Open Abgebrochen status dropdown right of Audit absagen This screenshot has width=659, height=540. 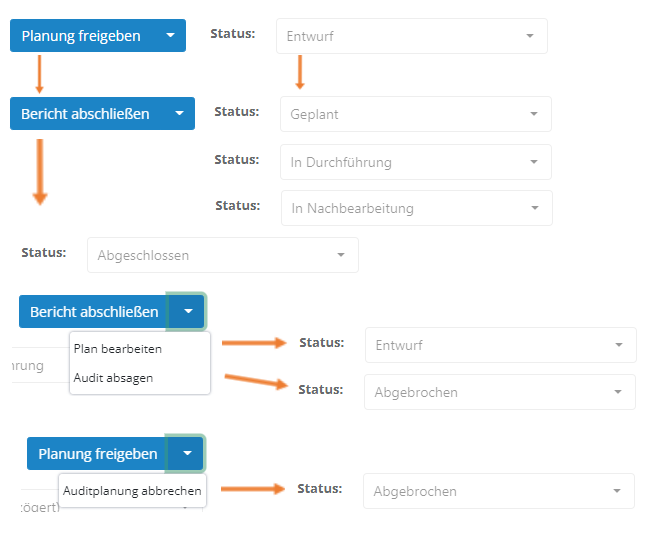click(x=499, y=392)
